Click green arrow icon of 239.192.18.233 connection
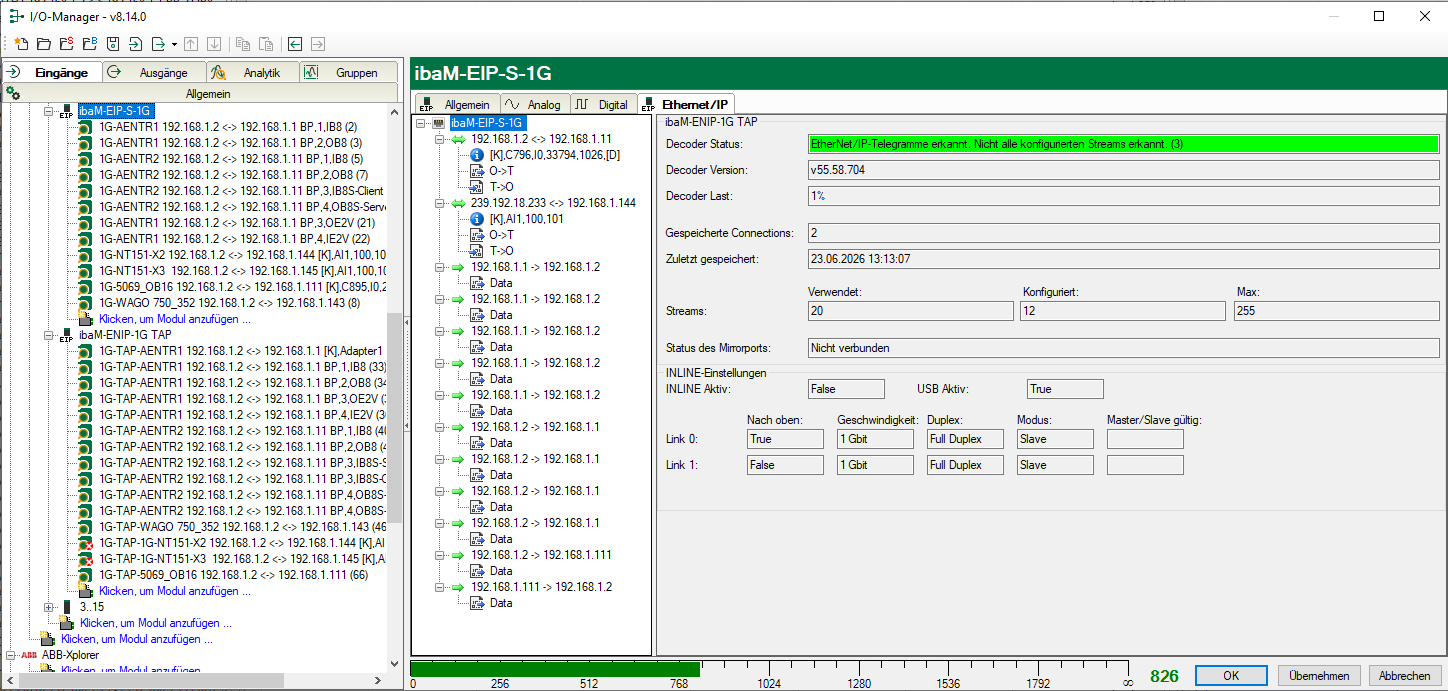 pyautogui.click(x=459, y=203)
